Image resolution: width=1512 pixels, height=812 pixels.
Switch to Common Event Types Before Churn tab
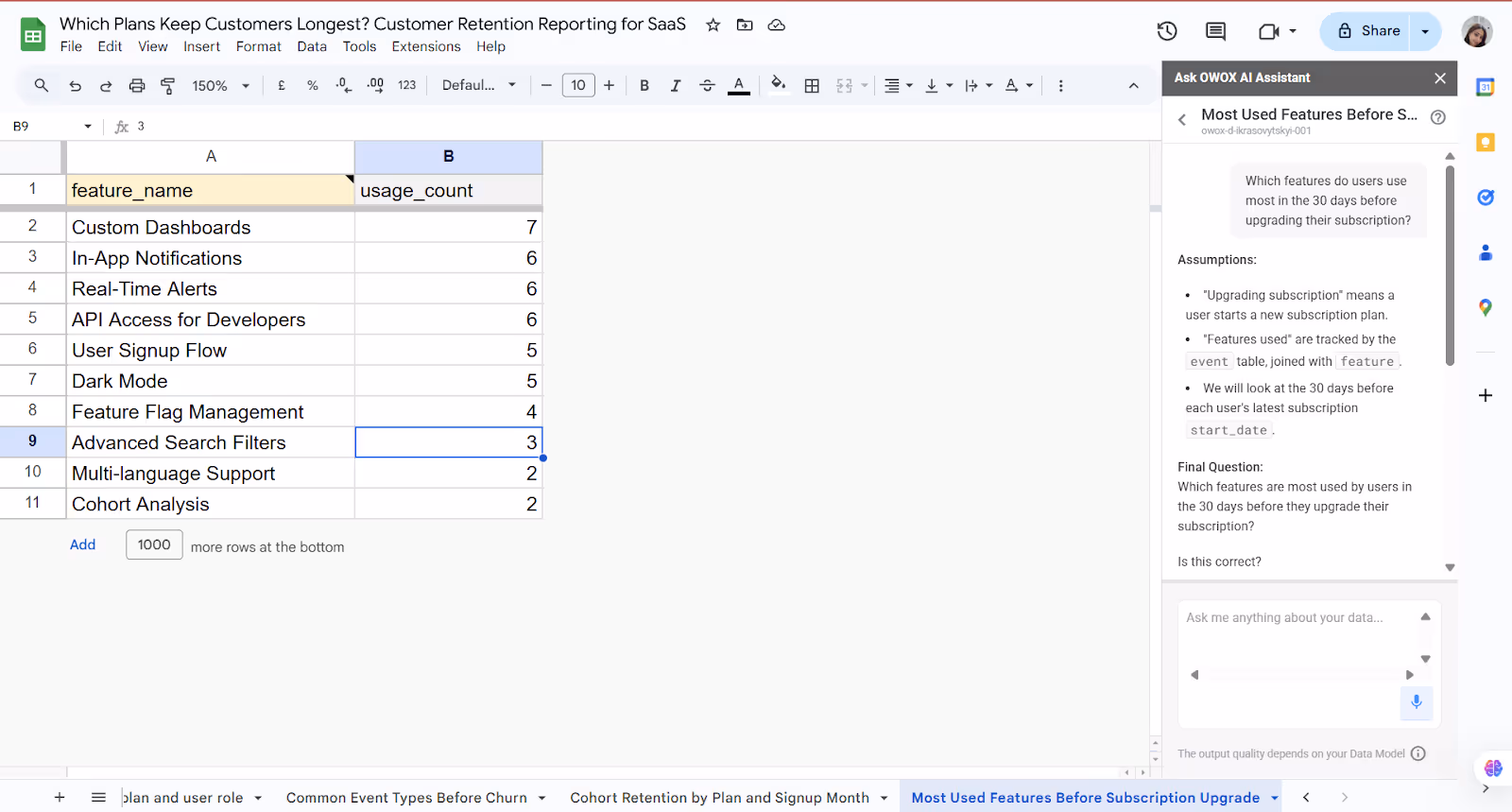(x=406, y=798)
